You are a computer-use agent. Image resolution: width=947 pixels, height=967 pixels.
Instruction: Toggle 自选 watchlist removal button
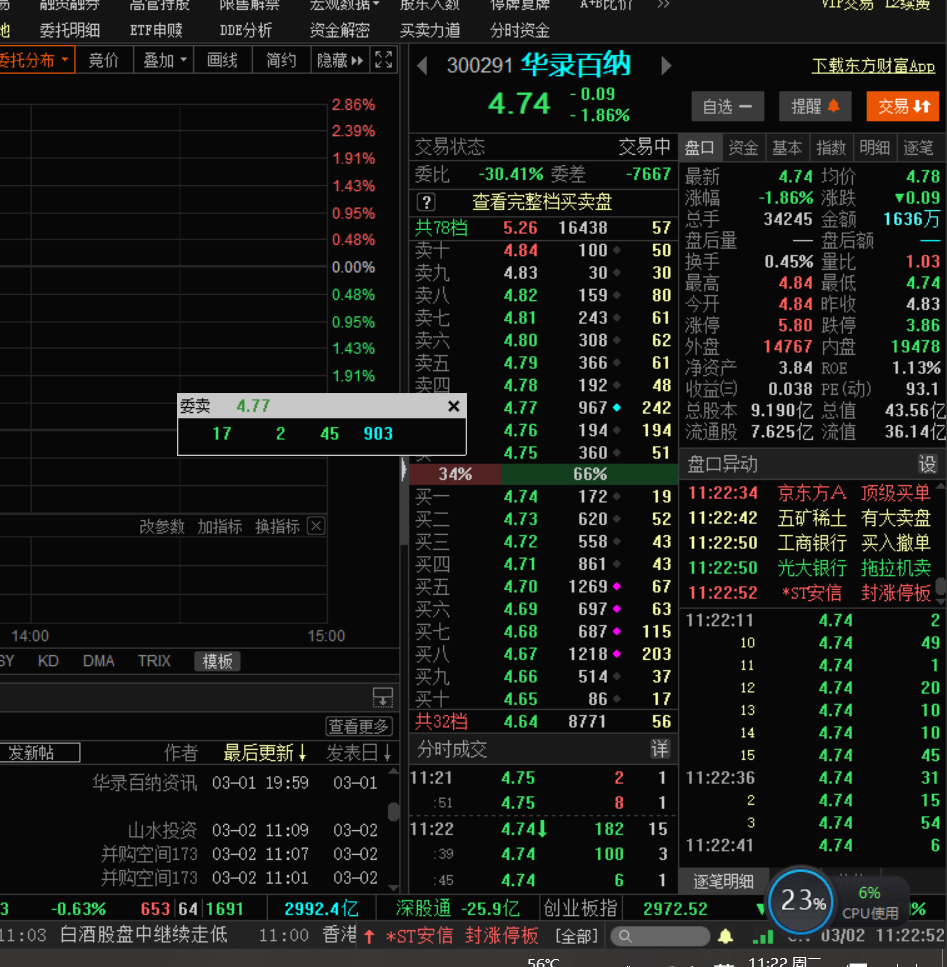[728, 107]
